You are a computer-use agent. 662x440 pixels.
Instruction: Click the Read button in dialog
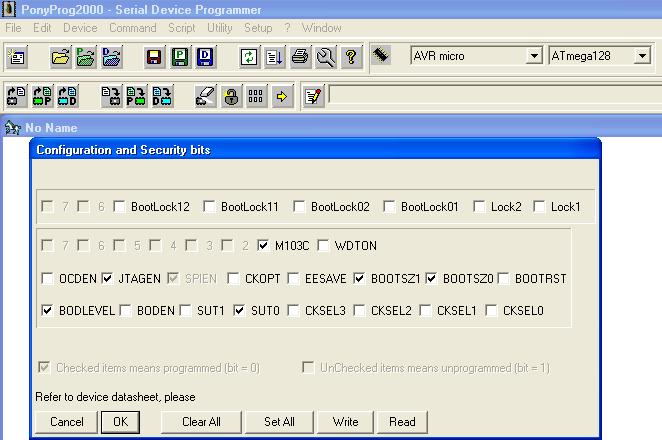(402, 422)
